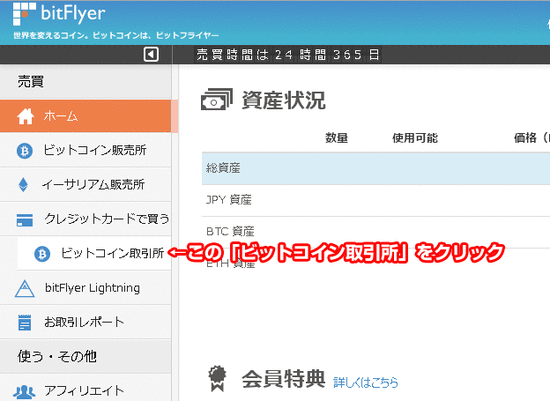Open お取引レポート menu item
Image resolution: width=550 pixels, height=401 pixels.
pyautogui.click(x=86, y=322)
